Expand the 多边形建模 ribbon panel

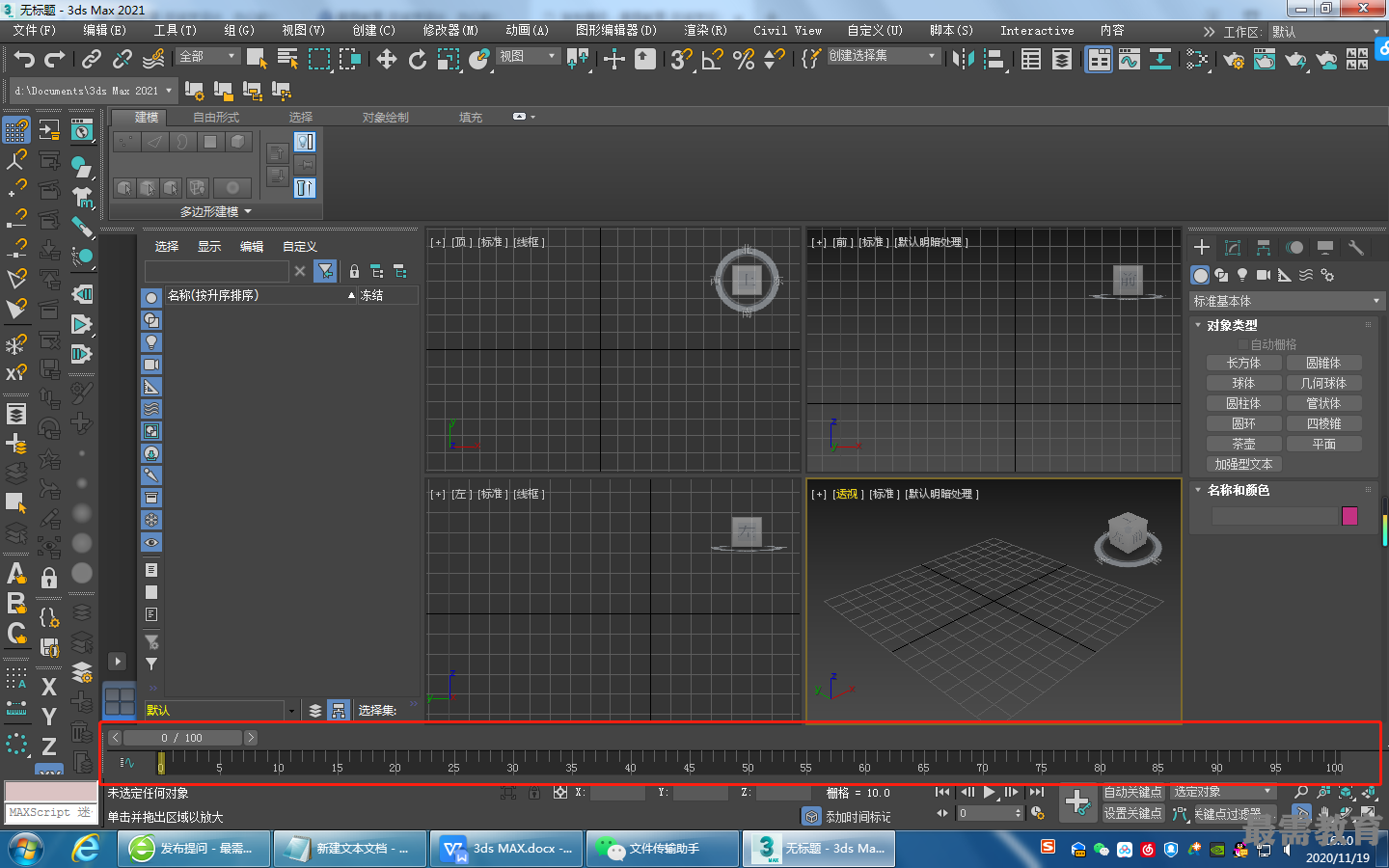coord(215,211)
